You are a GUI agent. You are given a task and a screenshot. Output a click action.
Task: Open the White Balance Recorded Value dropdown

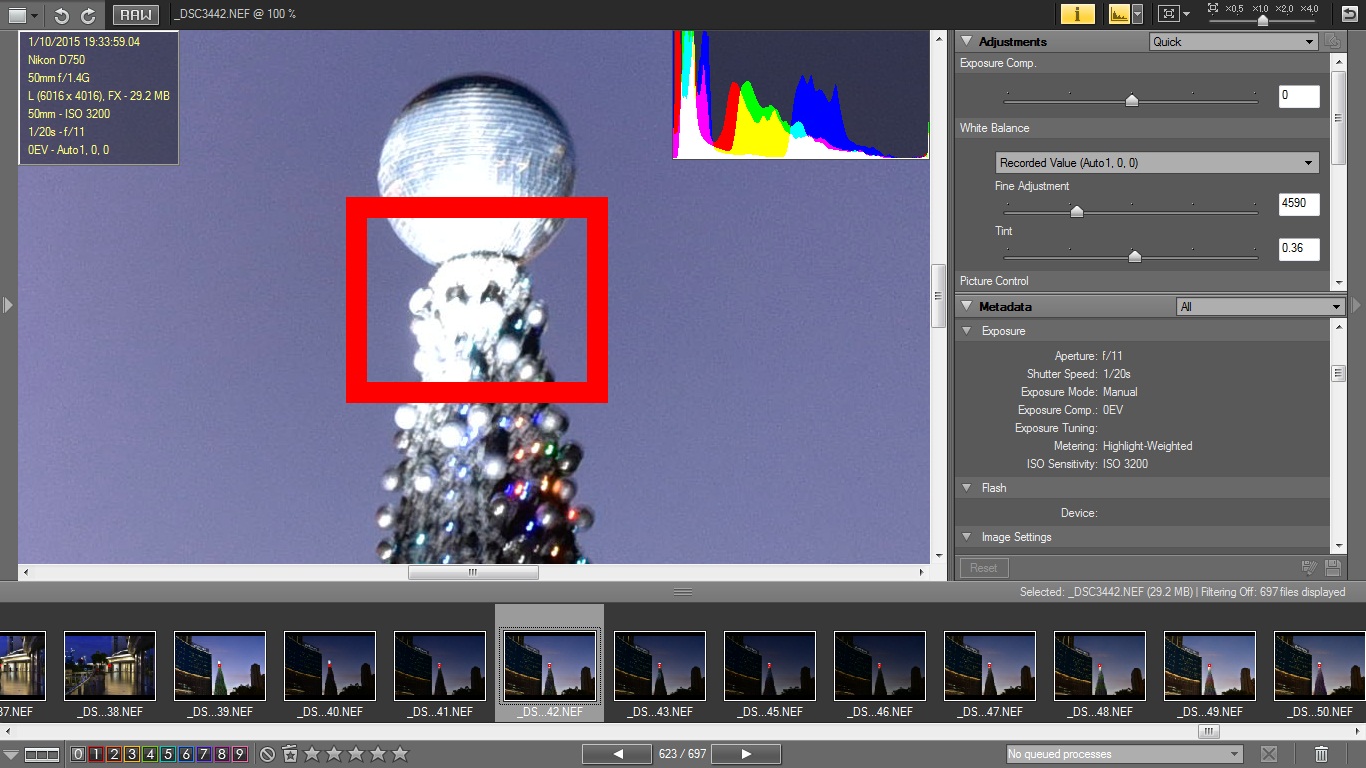(x=1157, y=163)
